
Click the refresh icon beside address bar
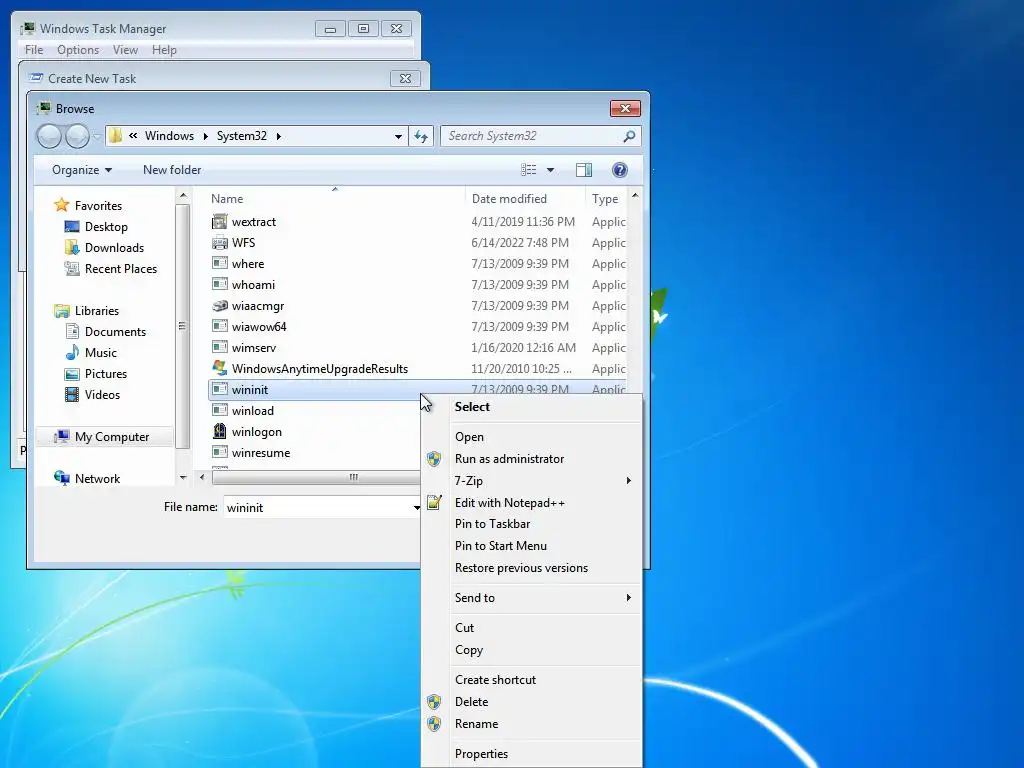click(x=421, y=136)
